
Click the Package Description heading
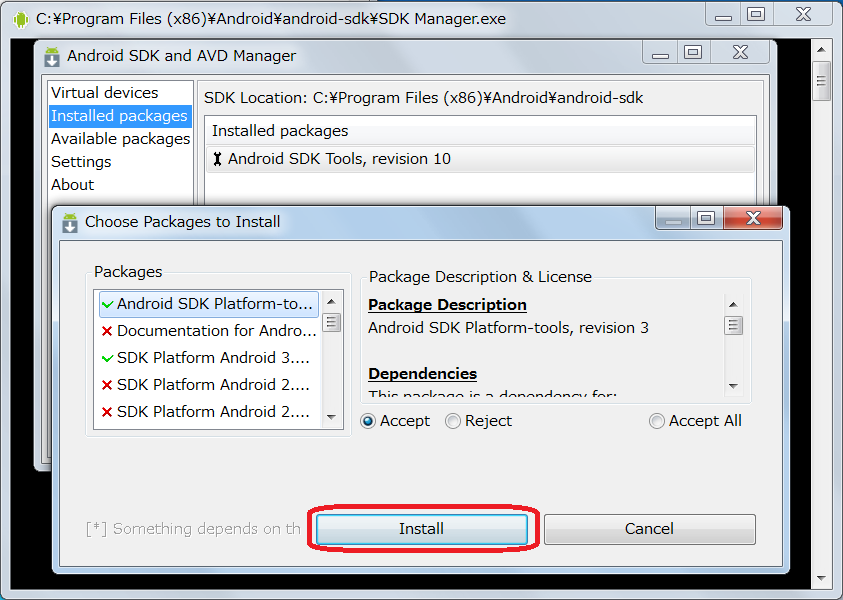click(x=447, y=305)
